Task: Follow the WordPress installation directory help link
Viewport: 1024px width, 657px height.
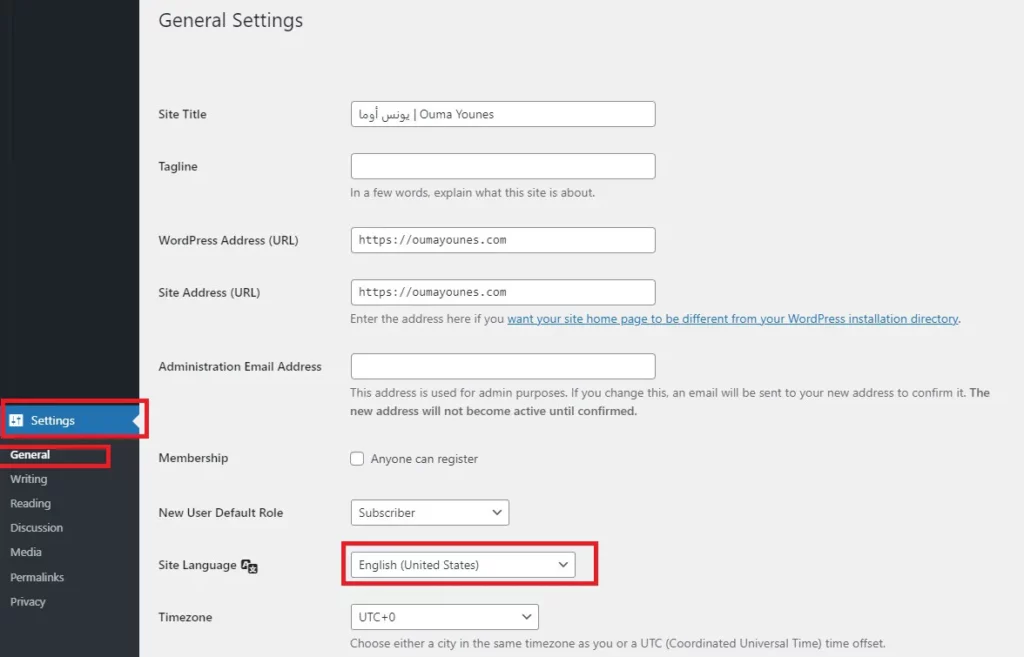Action: click(x=733, y=319)
